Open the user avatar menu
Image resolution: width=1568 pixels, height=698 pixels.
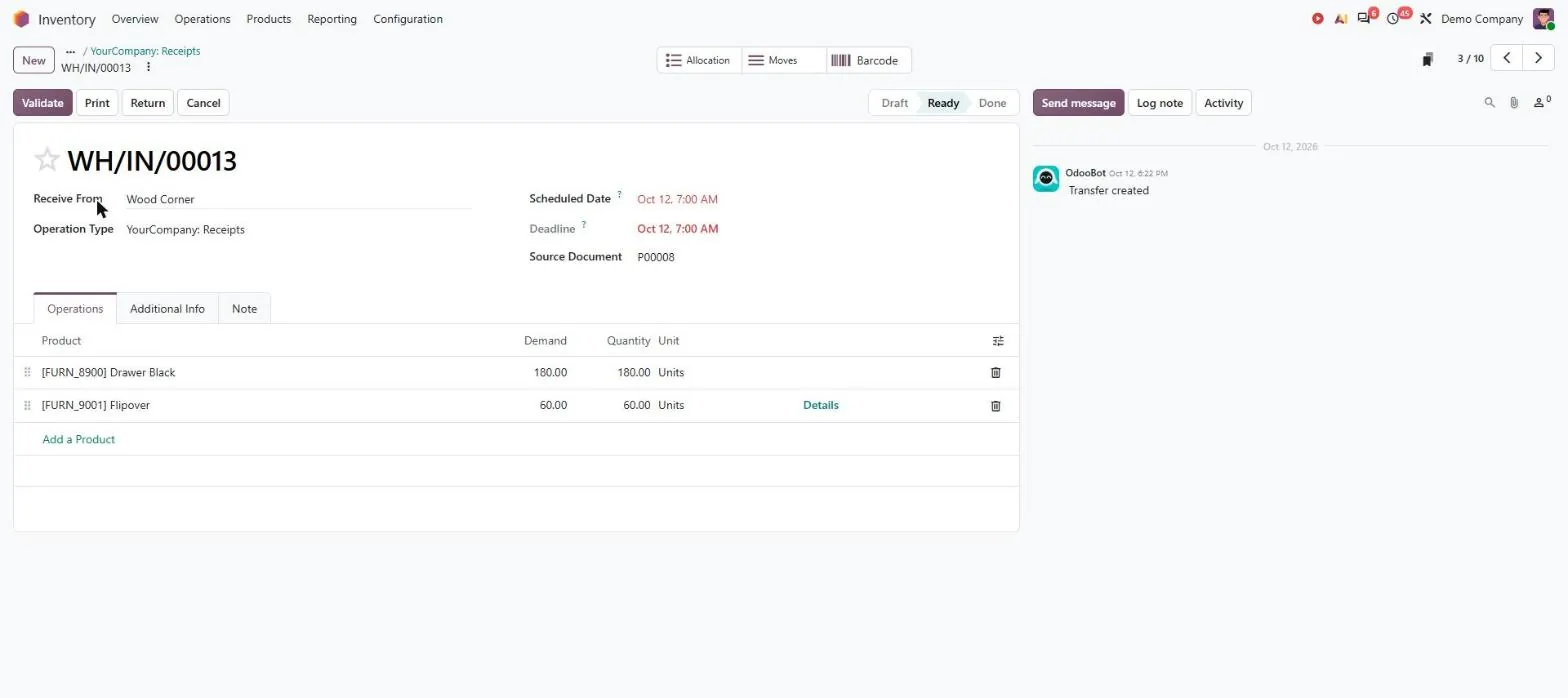1543,19
